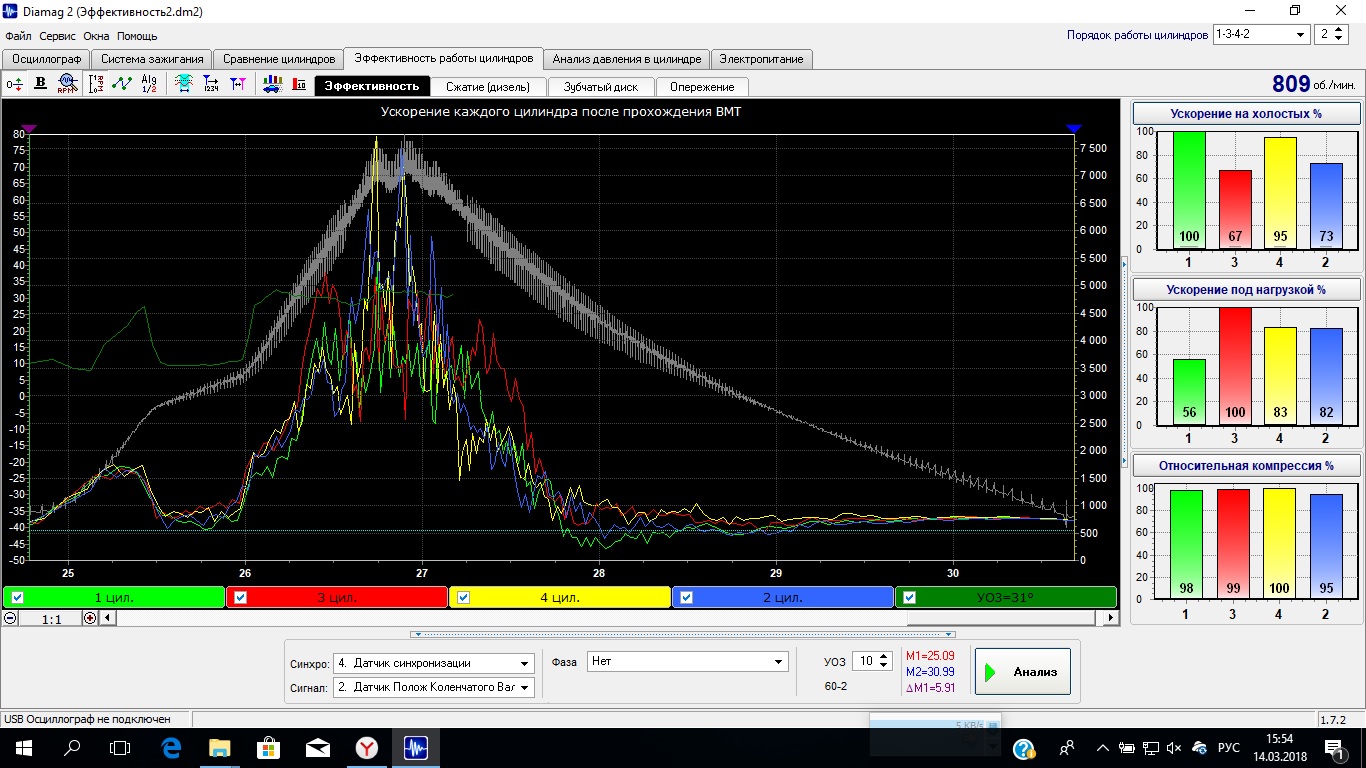Open taskbar search magnifier

pos(72,747)
